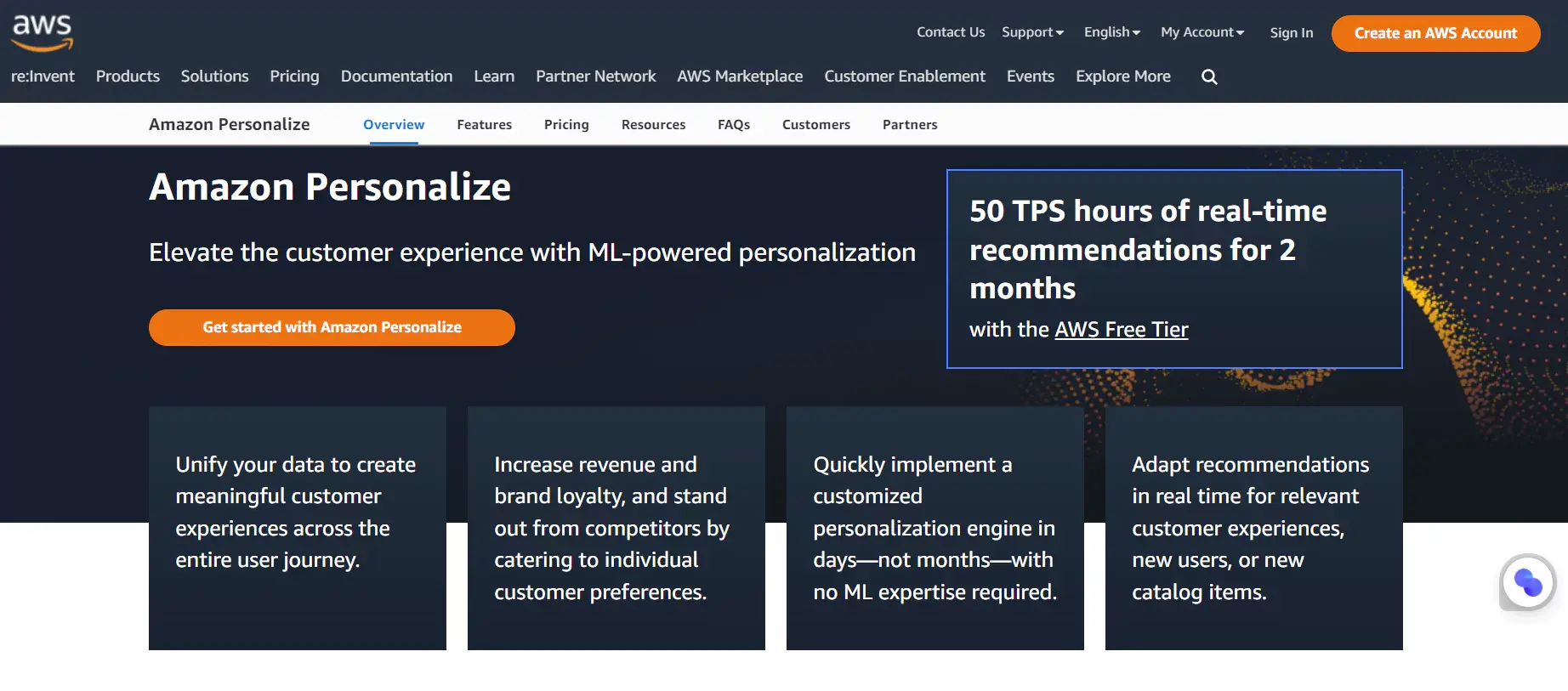Click the Amazon Personalize hero heading
Screen dimensions: 1568x691
point(330,187)
